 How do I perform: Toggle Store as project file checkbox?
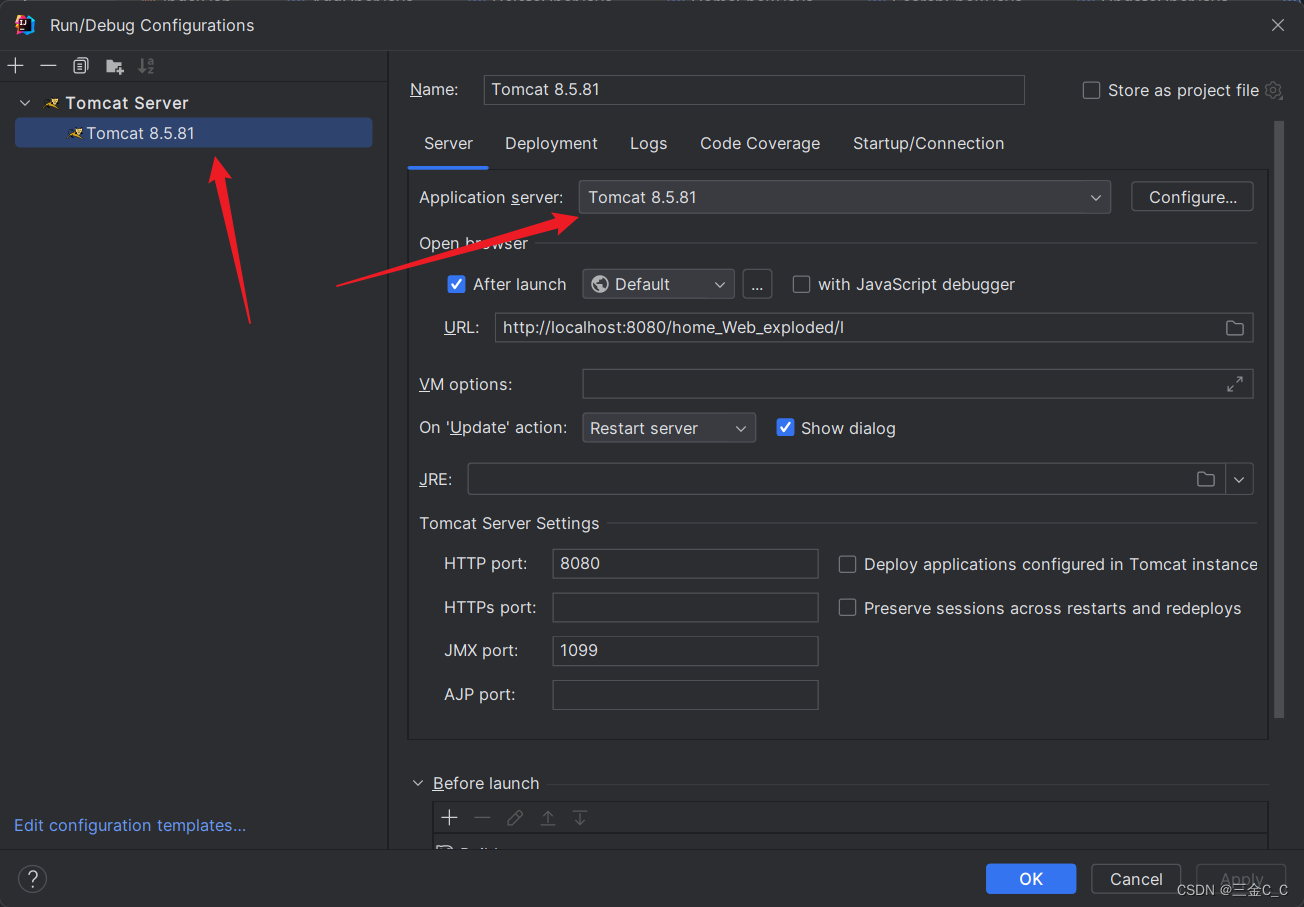1091,90
